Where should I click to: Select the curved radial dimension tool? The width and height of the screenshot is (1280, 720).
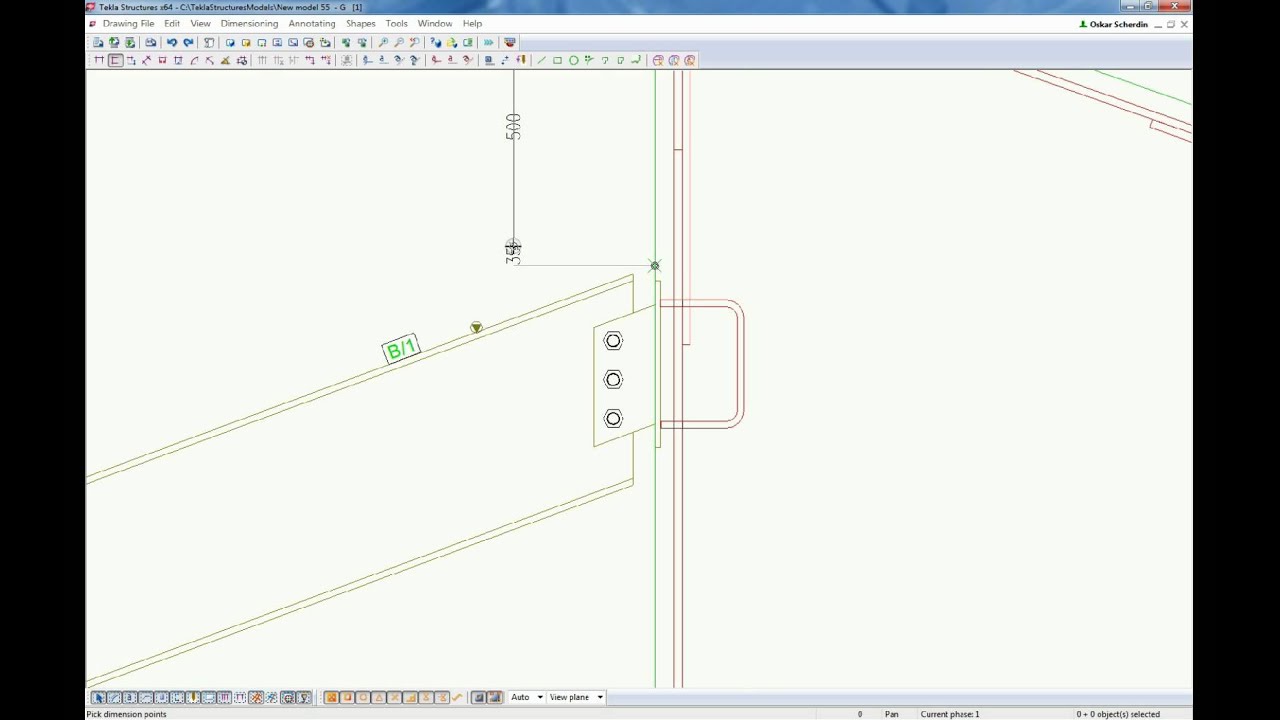(x=193, y=60)
